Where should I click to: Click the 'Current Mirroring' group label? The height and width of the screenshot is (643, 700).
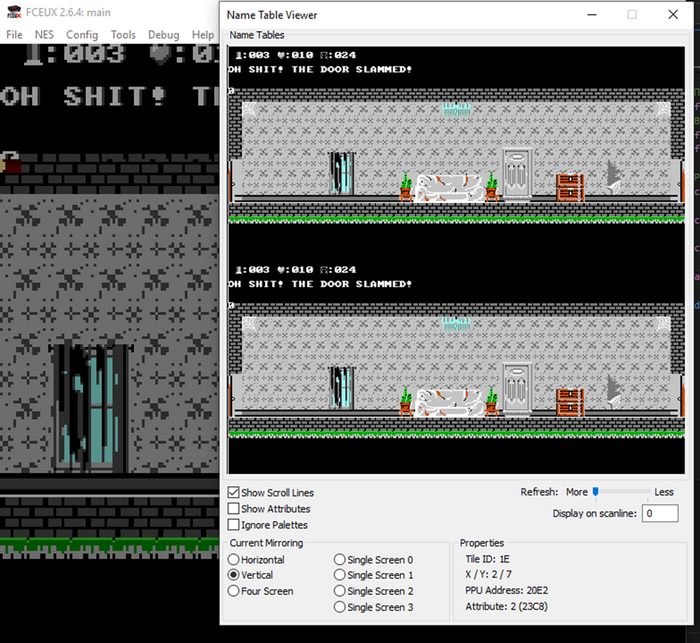(267, 543)
